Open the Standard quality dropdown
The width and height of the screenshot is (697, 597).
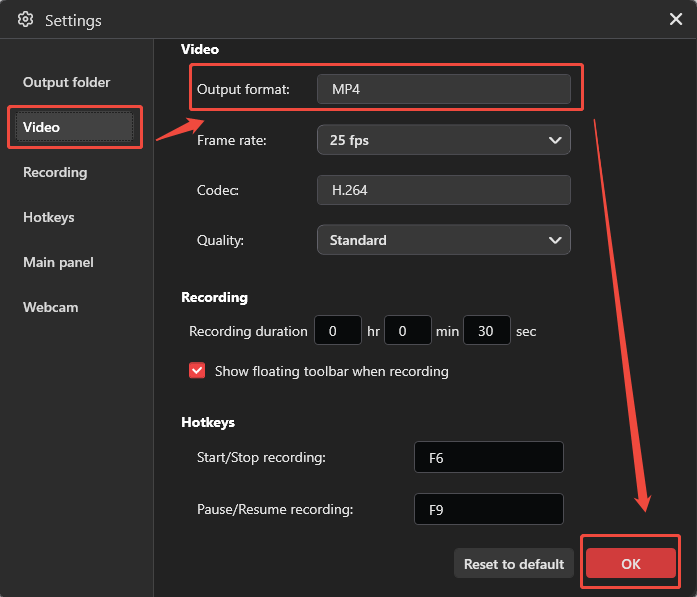pos(444,240)
